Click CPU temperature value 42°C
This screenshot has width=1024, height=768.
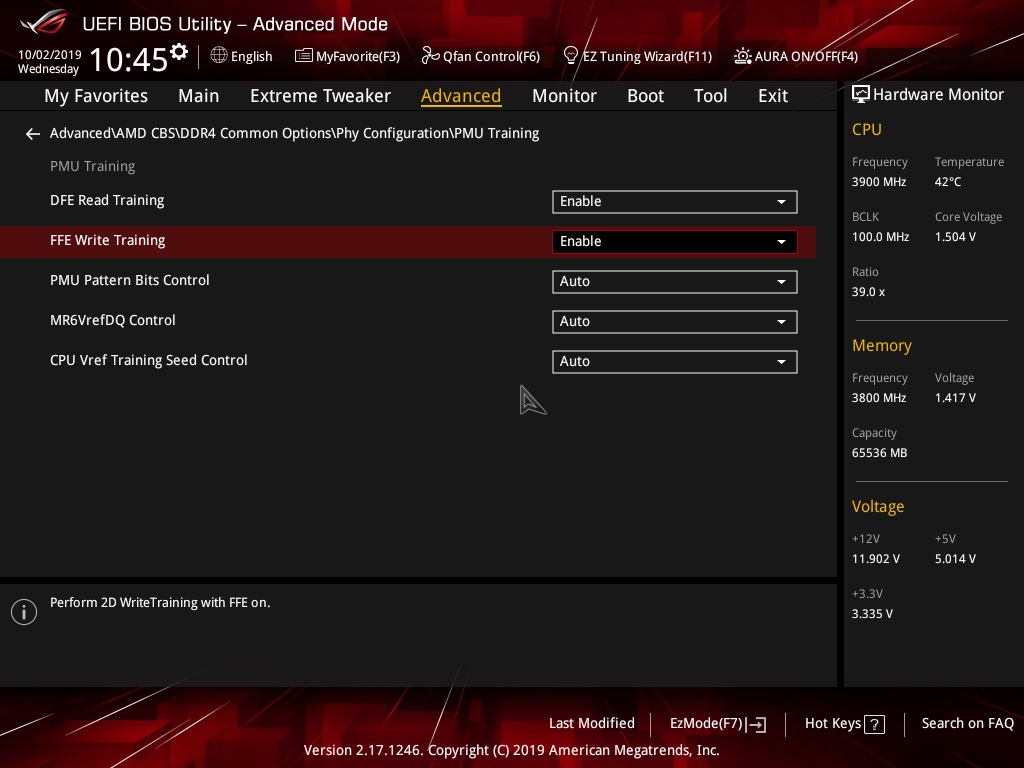948,182
